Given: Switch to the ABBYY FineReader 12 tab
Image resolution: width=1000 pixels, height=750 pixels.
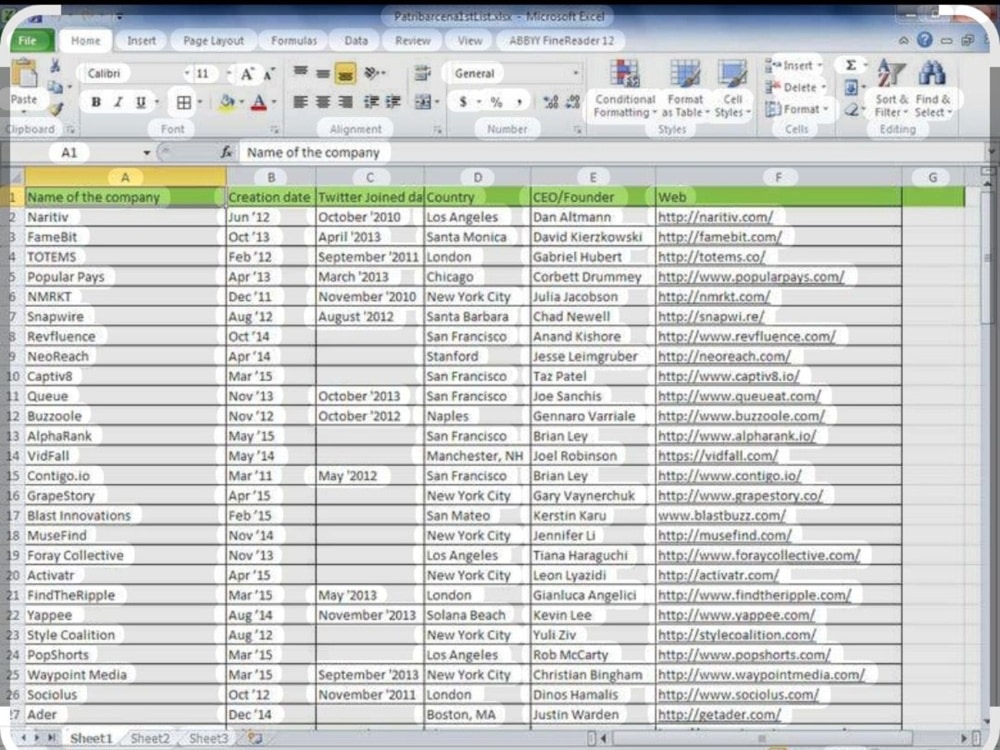Looking at the screenshot, I should pos(561,40).
